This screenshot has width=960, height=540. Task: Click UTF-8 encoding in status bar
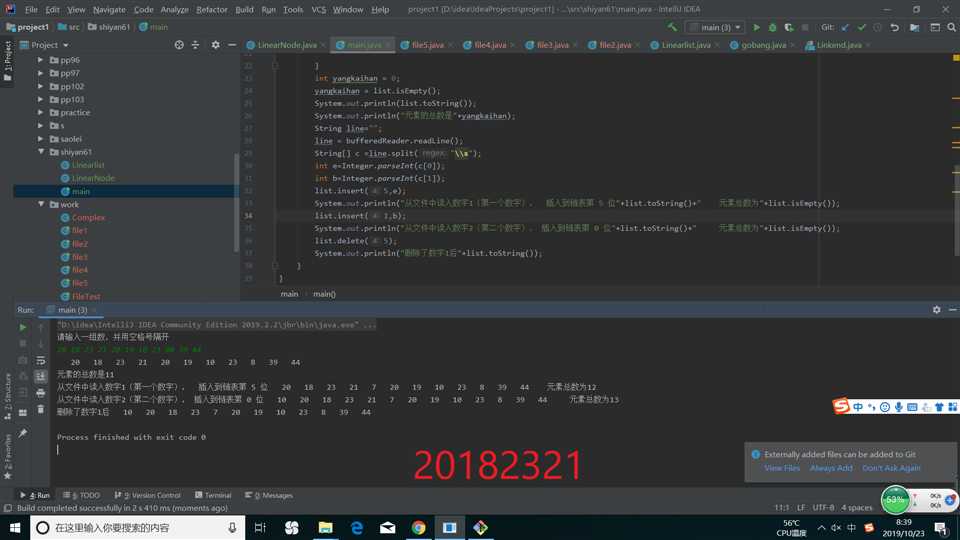click(823, 508)
